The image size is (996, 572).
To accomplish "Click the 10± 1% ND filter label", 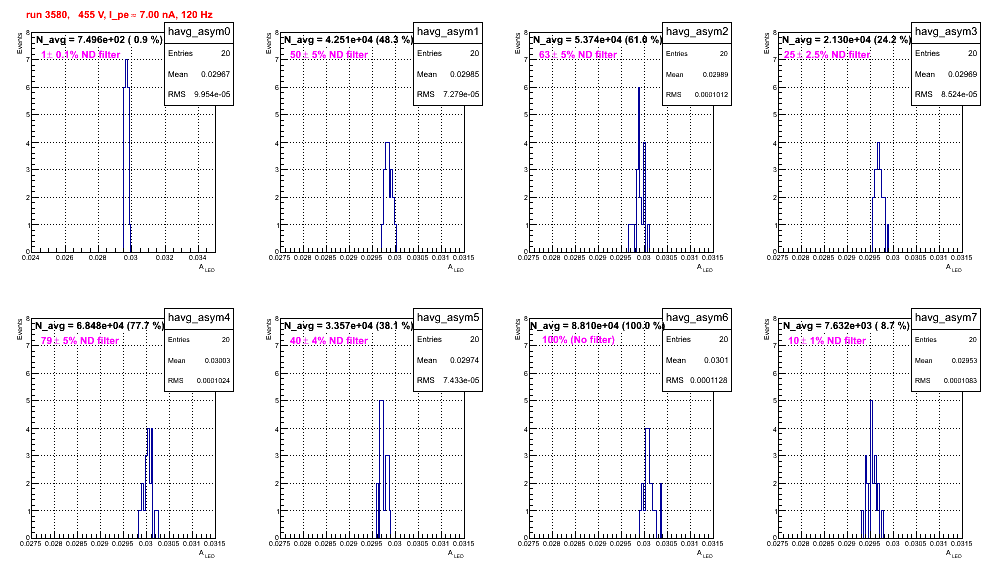I will [827, 341].
